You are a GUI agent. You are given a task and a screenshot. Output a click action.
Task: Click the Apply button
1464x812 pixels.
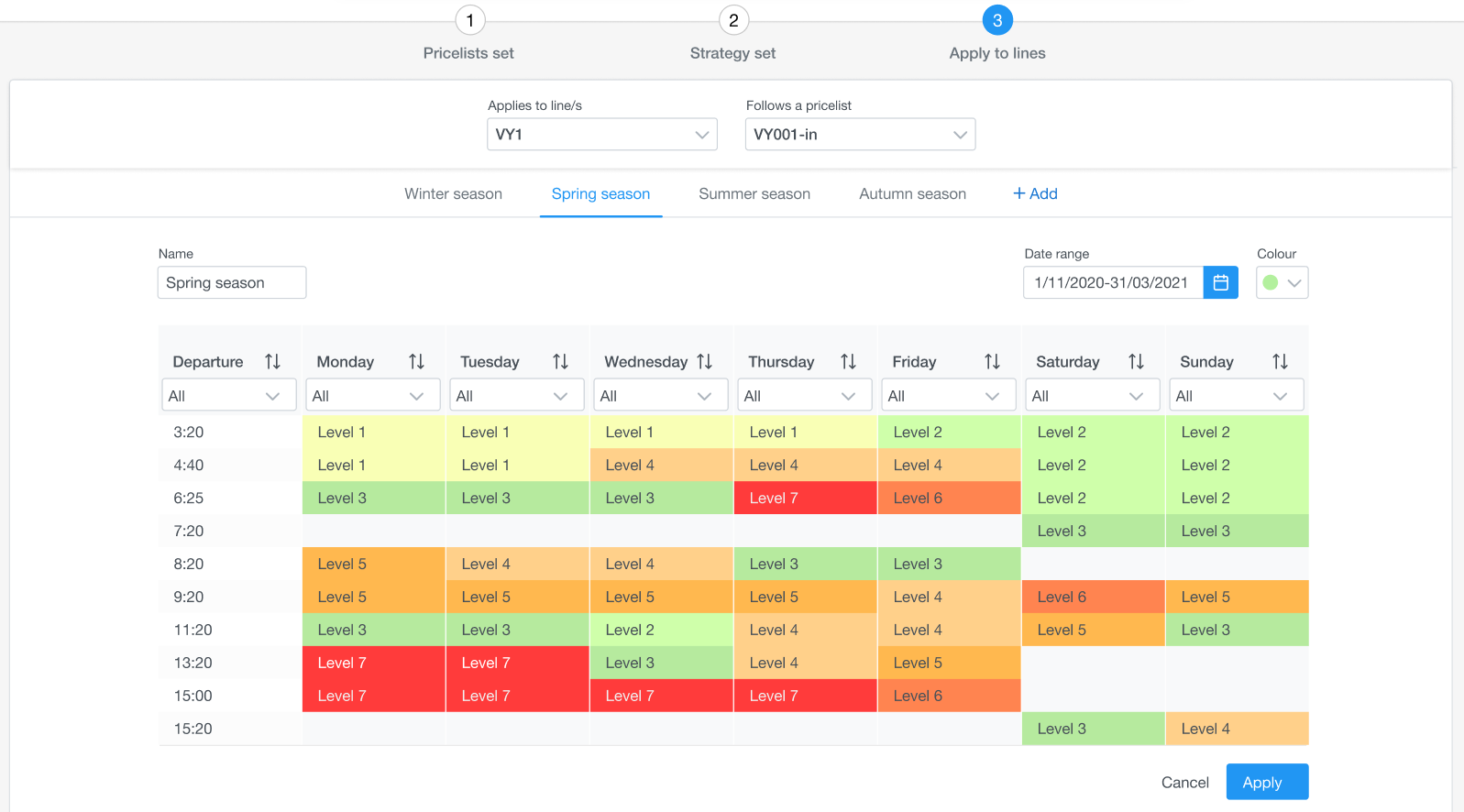coord(1267,782)
